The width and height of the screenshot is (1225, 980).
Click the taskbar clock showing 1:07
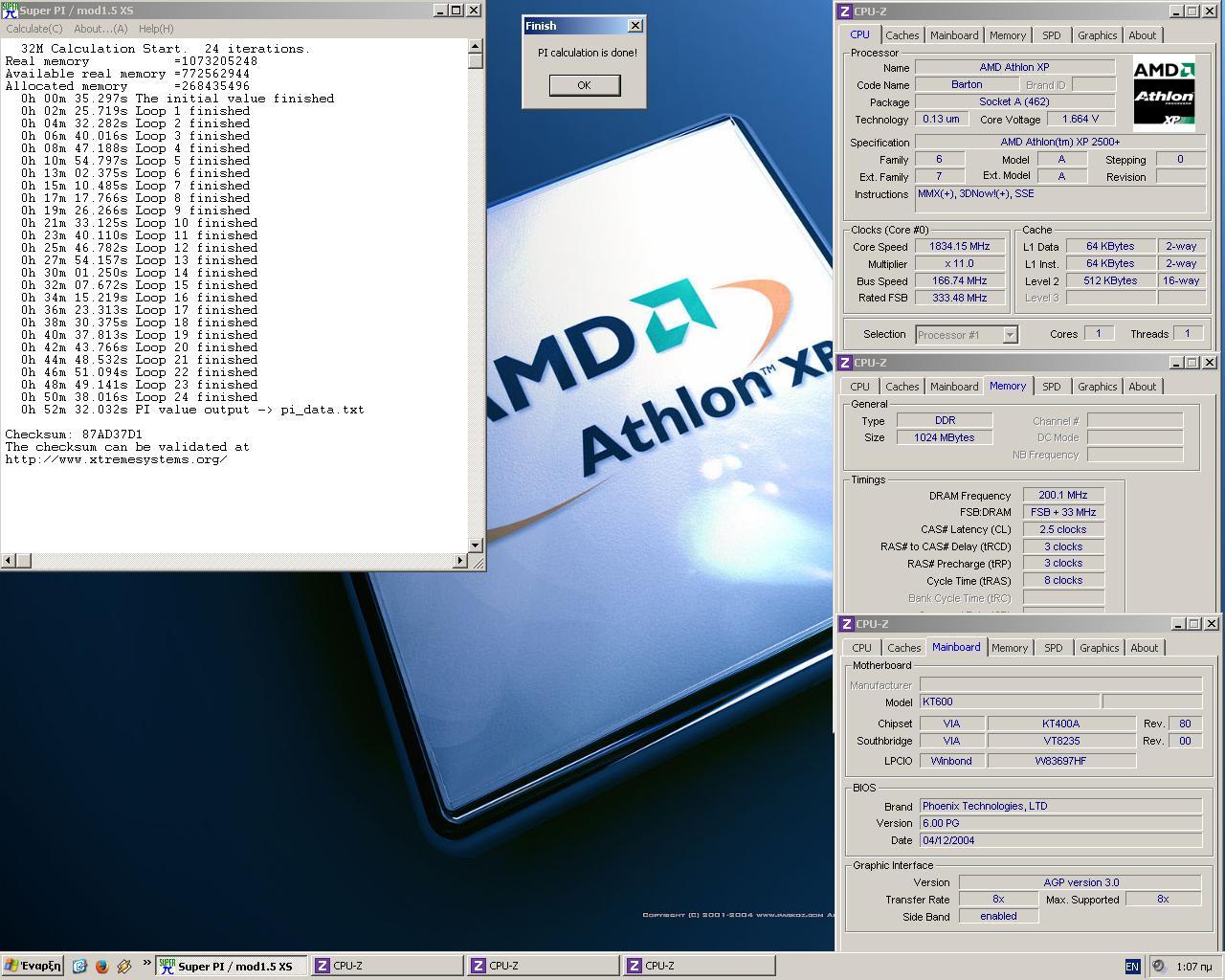(x=1193, y=967)
